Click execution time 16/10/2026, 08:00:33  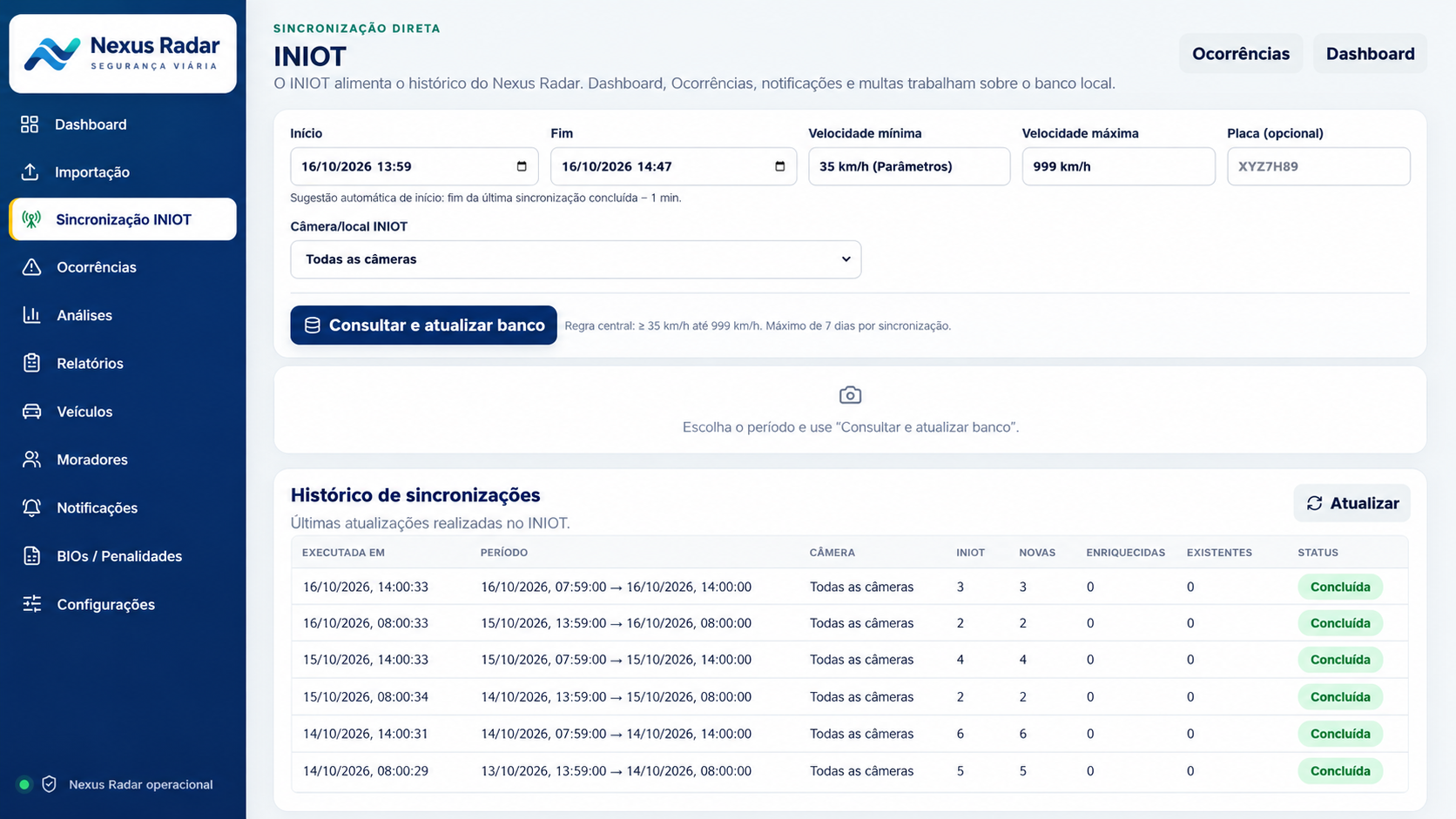tap(366, 623)
